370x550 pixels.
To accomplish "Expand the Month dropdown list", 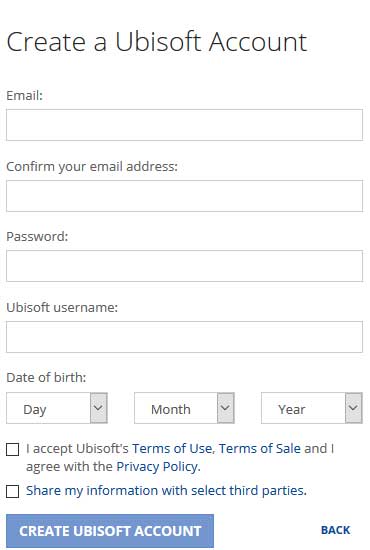I will point(184,408).
